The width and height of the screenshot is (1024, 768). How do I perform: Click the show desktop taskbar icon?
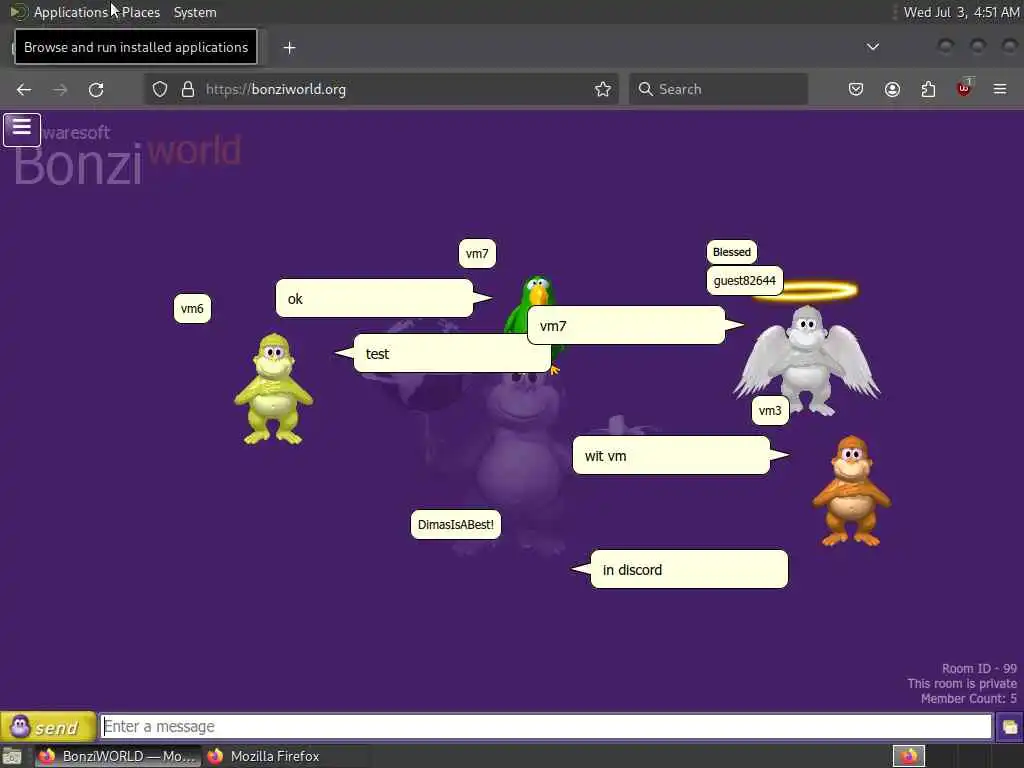click(12, 757)
